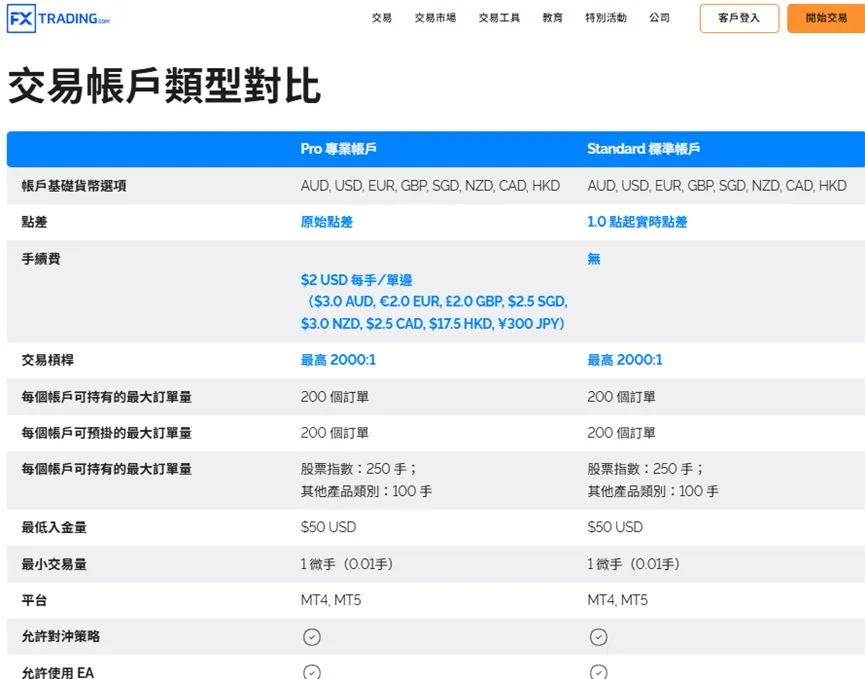Screen dimensions: 865x679
Task: Click the 點差 row label
Action: coord(34,222)
